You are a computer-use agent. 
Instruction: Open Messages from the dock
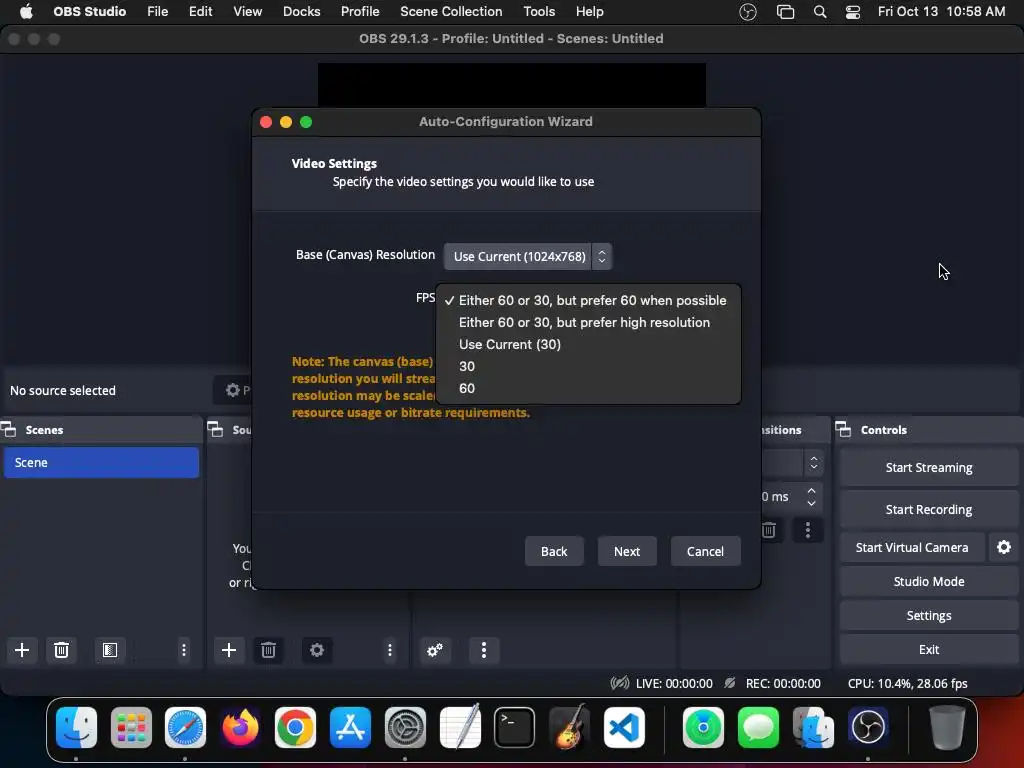[x=758, y=727]
